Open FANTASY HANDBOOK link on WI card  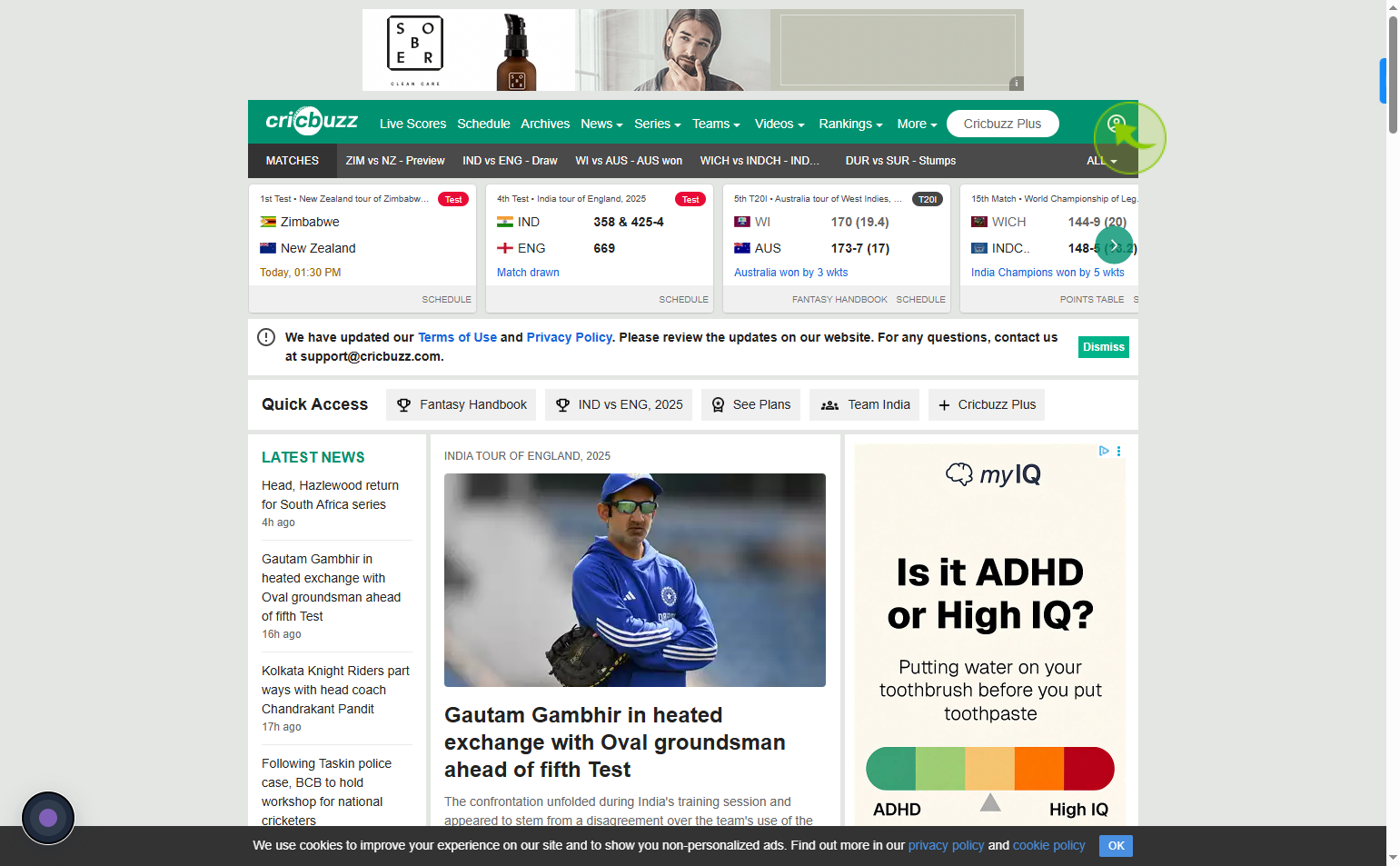pos(839,299)
